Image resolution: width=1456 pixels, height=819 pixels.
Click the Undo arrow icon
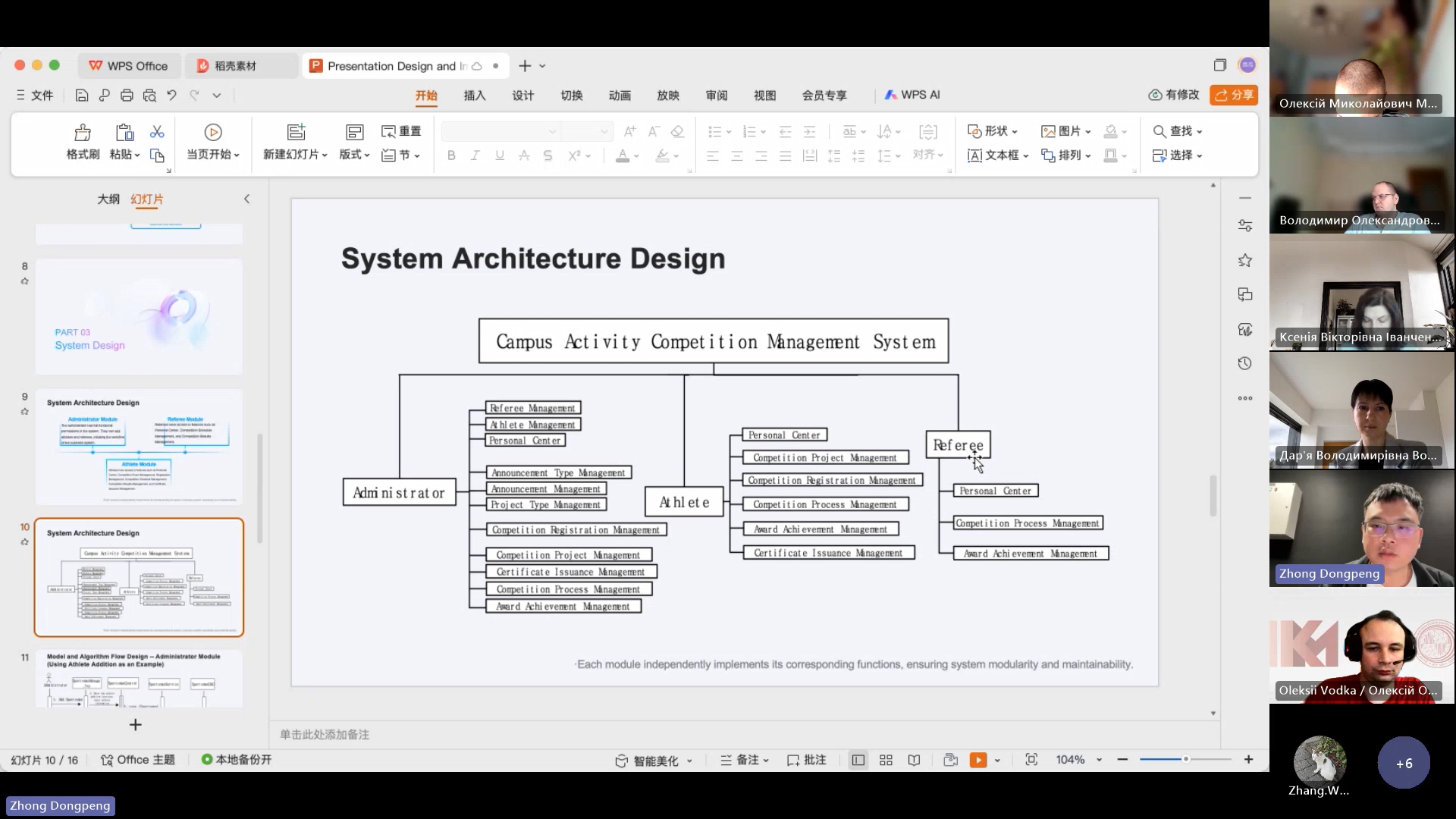(172, 96)
